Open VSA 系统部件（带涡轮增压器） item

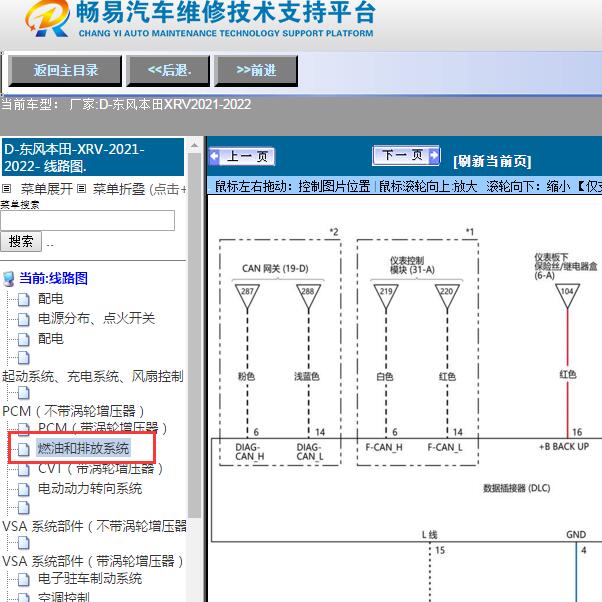click(93, 561)
